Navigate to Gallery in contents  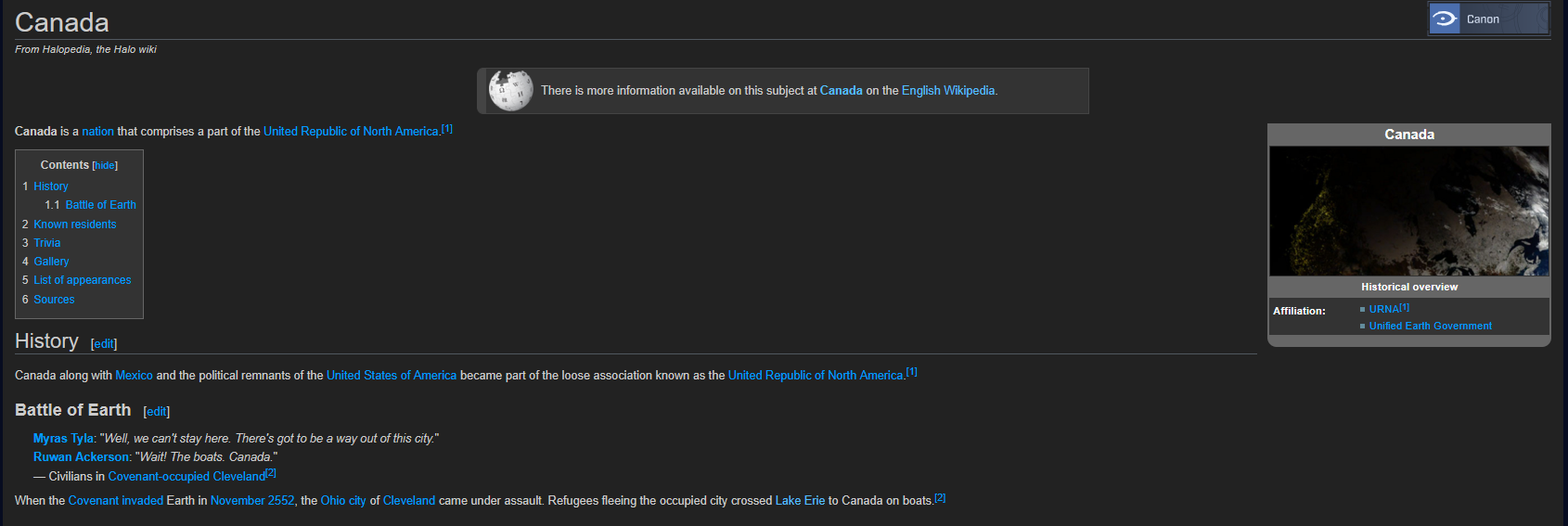pos(52,262)
